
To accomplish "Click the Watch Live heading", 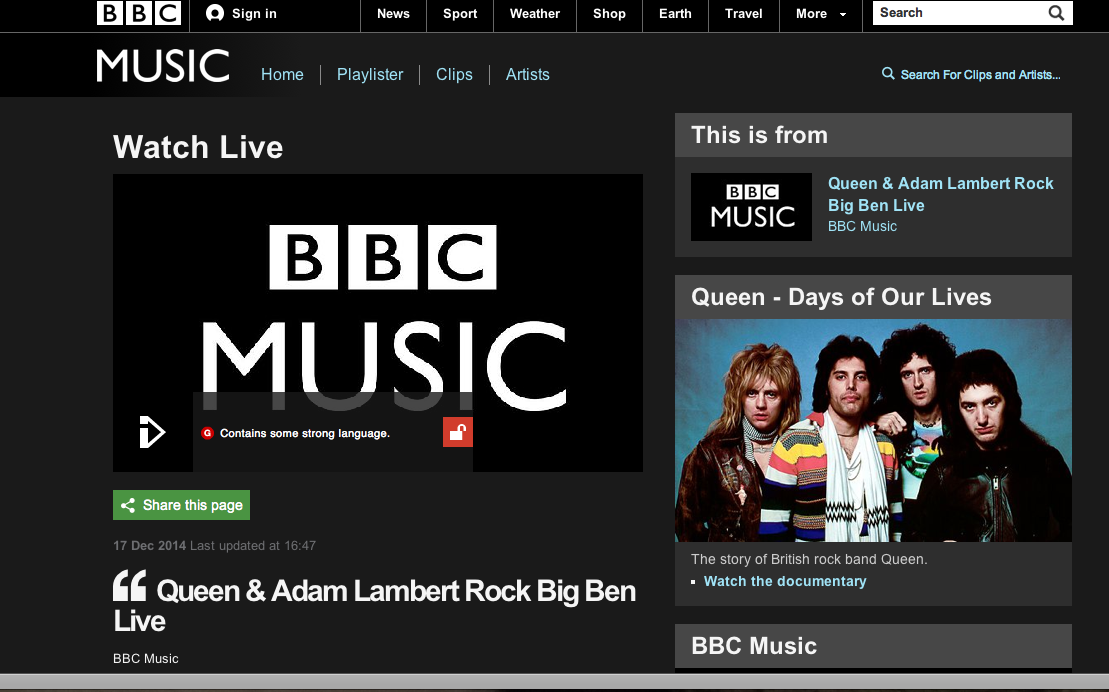I will (x=198, y=147).
